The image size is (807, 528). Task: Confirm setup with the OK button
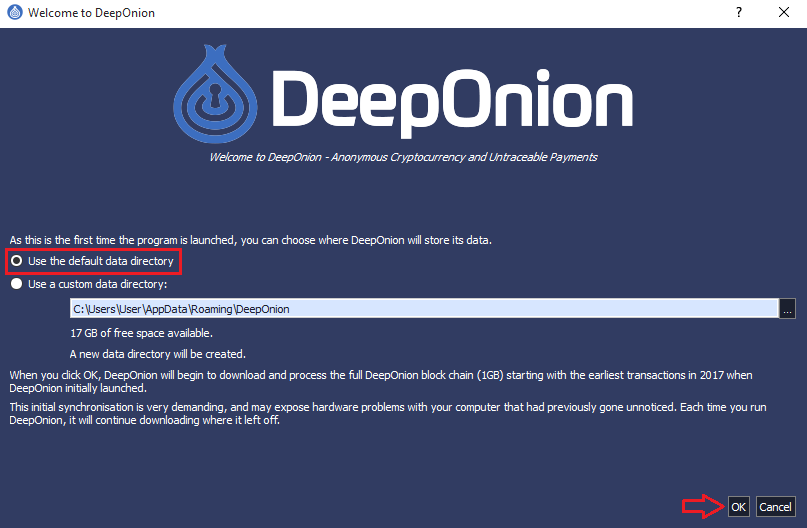point(739,507)
